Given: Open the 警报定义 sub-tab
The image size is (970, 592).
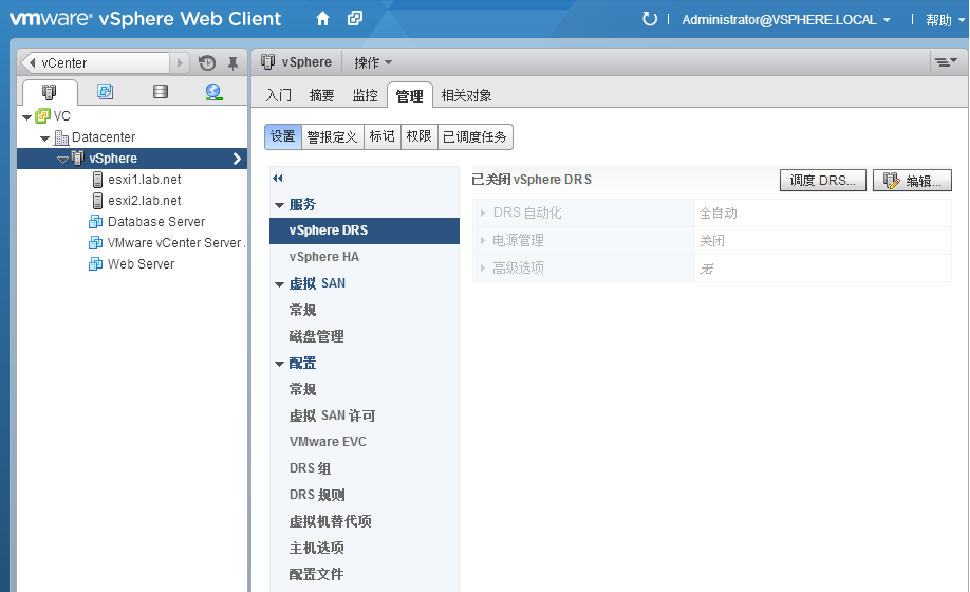Looking at the screenshot, I should [333, 137].
